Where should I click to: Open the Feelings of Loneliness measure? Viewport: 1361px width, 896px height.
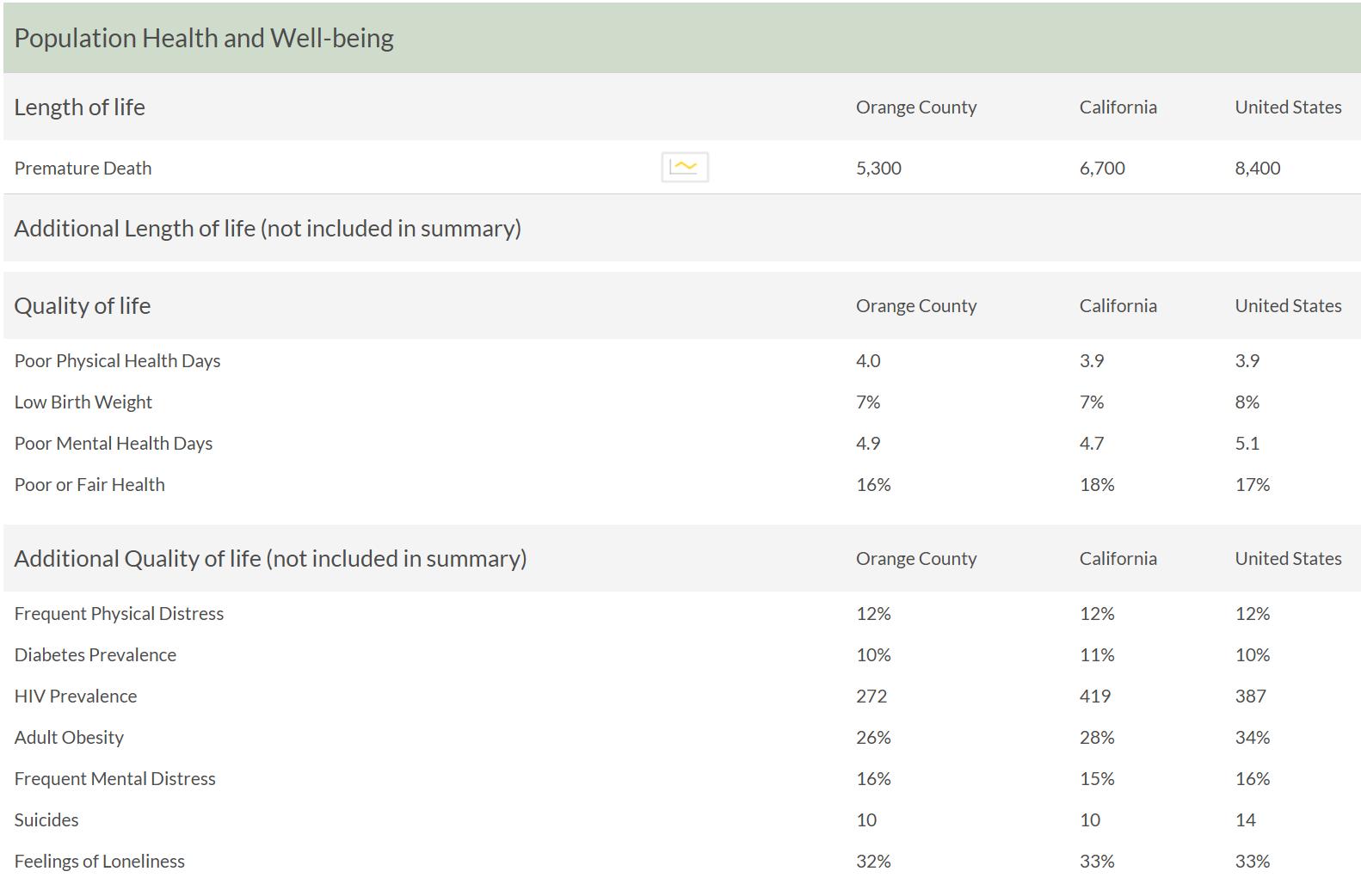click(x=100, y=862)
